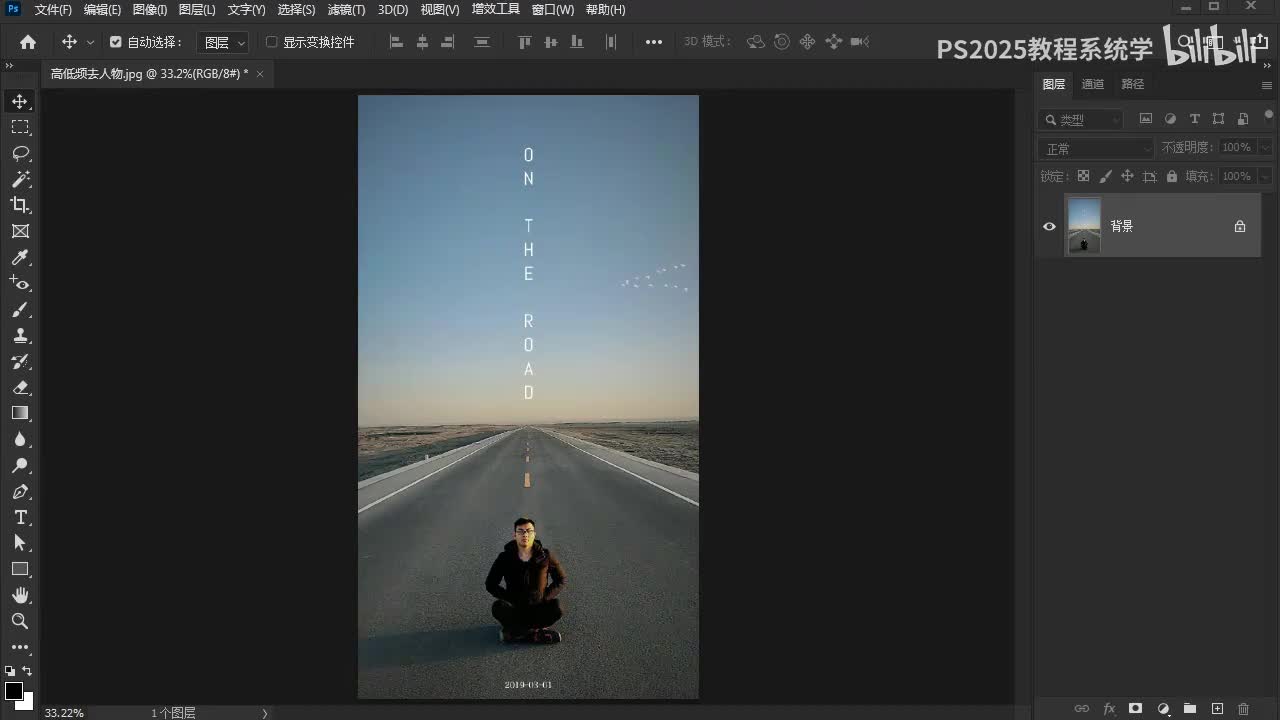Expand the 不透明度 slider arrow
1280x720 pixels.
(x=1265, y=147)
